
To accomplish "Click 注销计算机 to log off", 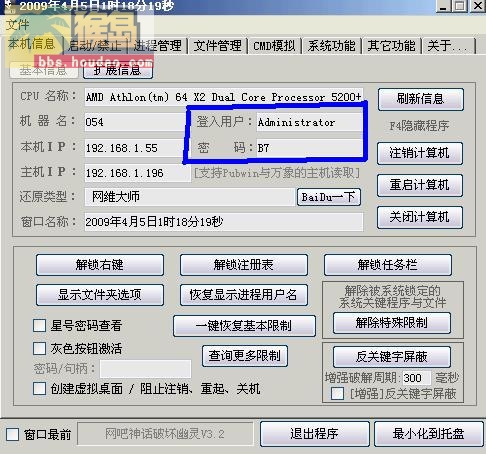I will (x=420, y=153).
